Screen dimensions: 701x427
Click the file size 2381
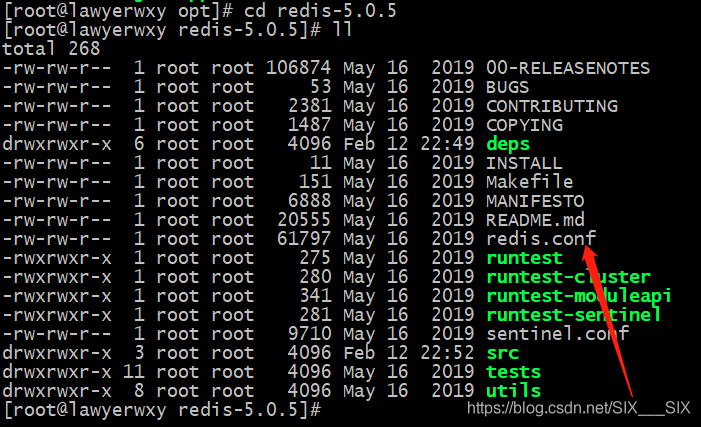[x=309, y=106]
